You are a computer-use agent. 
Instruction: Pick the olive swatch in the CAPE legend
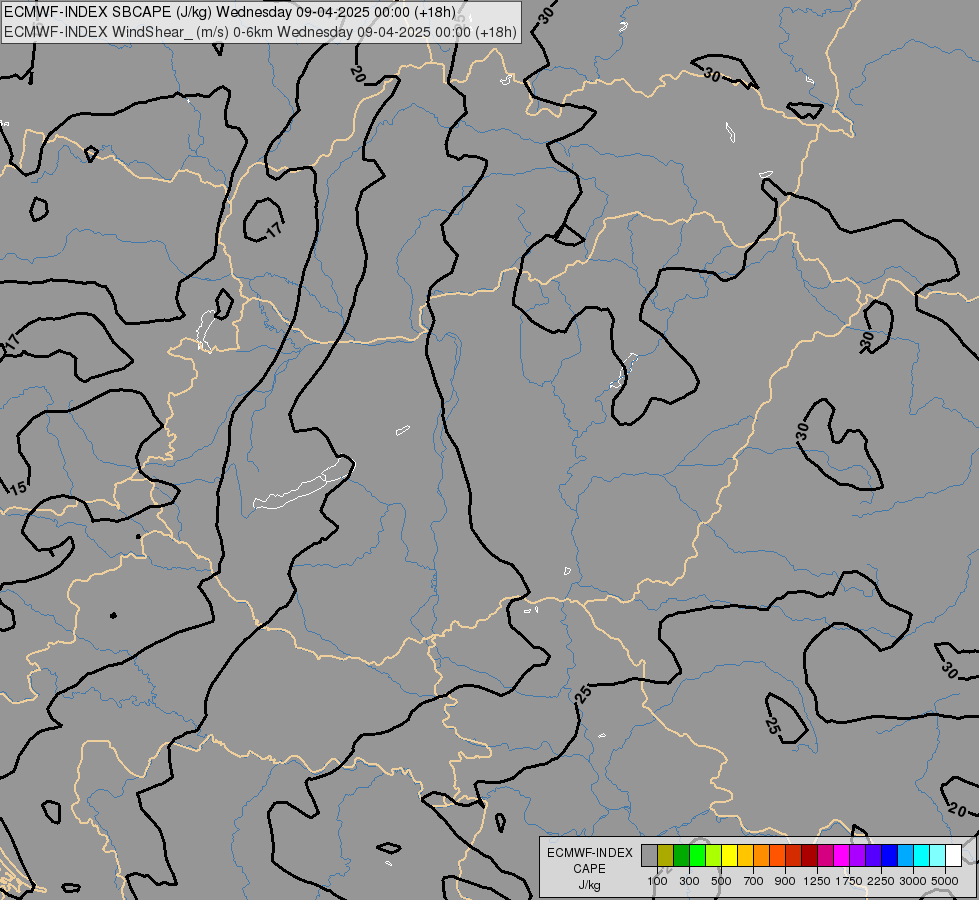(666, 855)
